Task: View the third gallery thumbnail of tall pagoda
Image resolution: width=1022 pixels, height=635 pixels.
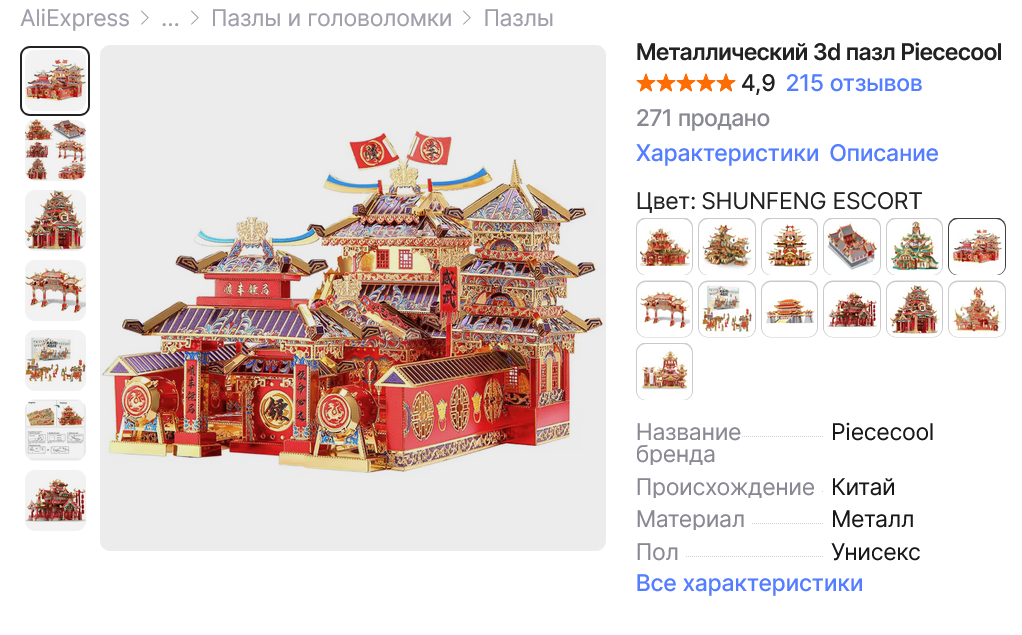Action: [x=55, y=220]
